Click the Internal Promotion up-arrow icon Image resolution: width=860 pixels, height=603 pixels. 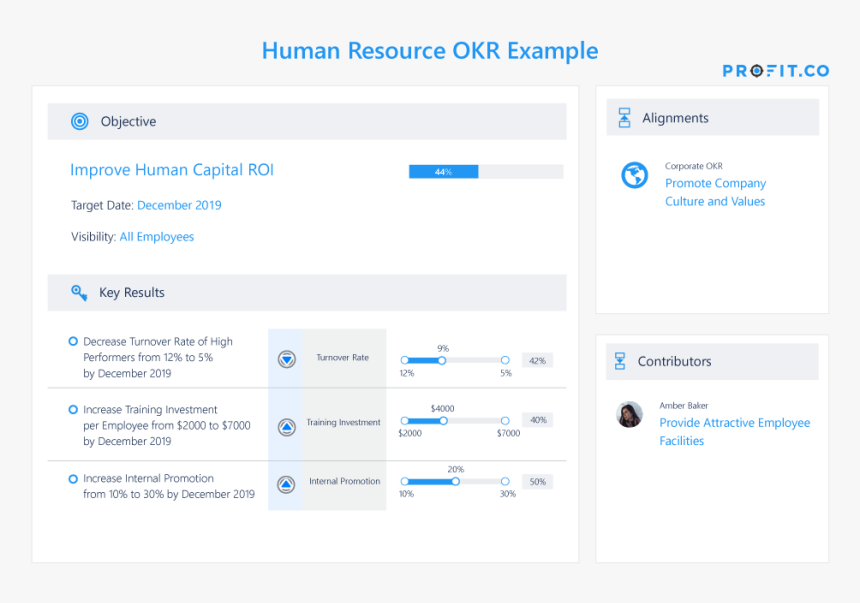[286, 485]
